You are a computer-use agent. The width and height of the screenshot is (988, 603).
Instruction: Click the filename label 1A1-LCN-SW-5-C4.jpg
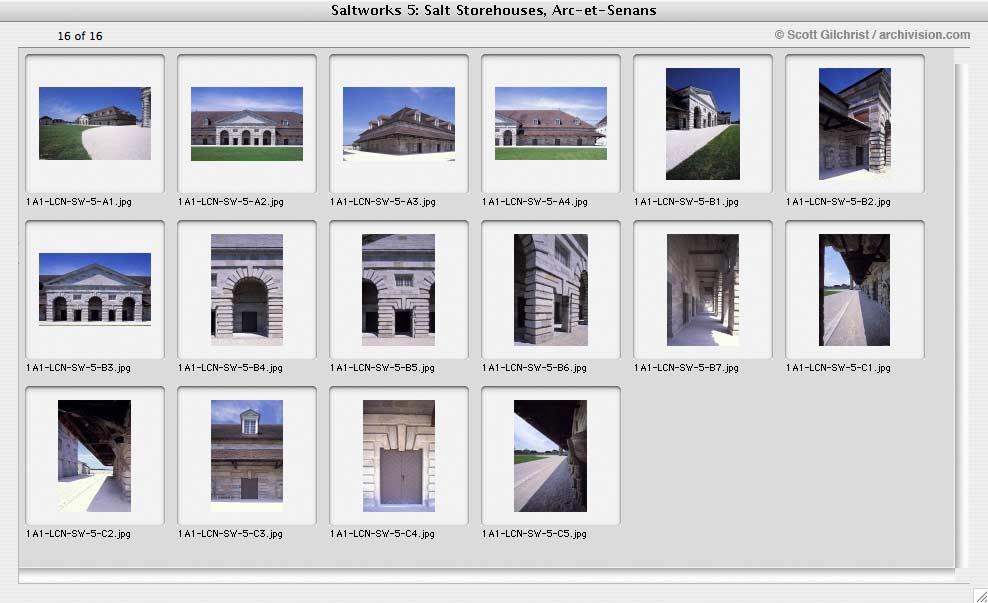382,534
